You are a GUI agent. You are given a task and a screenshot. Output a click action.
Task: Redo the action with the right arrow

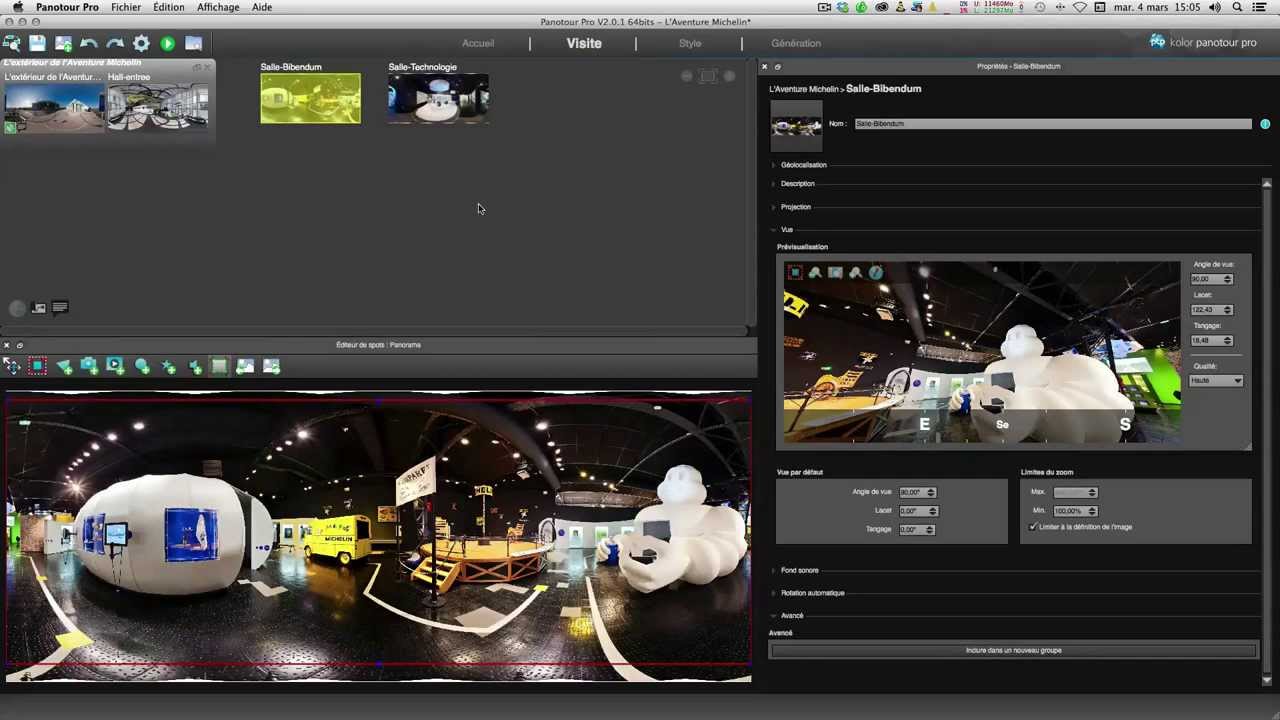click(x=115, y=43)
